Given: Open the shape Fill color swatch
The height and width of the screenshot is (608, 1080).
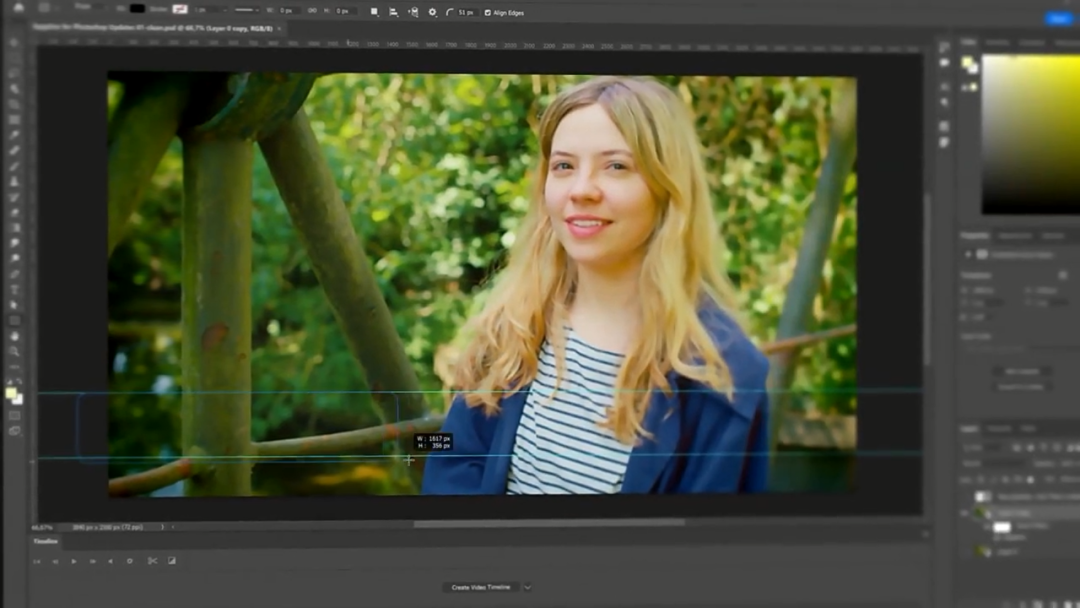Looking at the screenshot, I should click(137, 9).
